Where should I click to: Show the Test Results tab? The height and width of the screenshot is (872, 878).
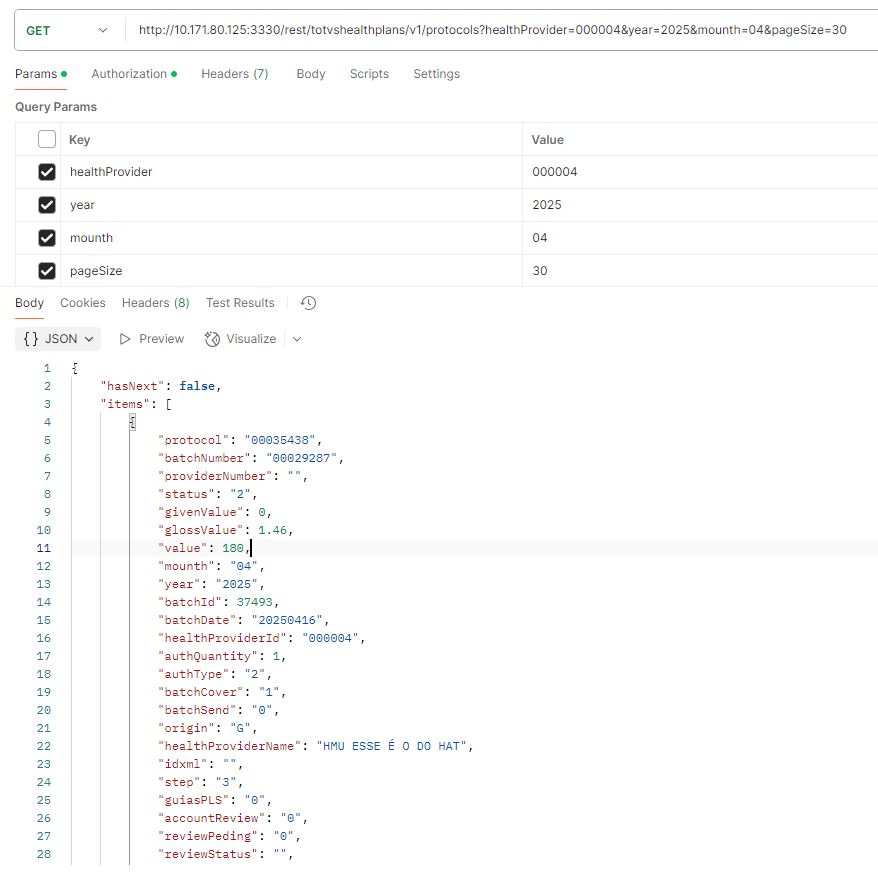point(240,303)
